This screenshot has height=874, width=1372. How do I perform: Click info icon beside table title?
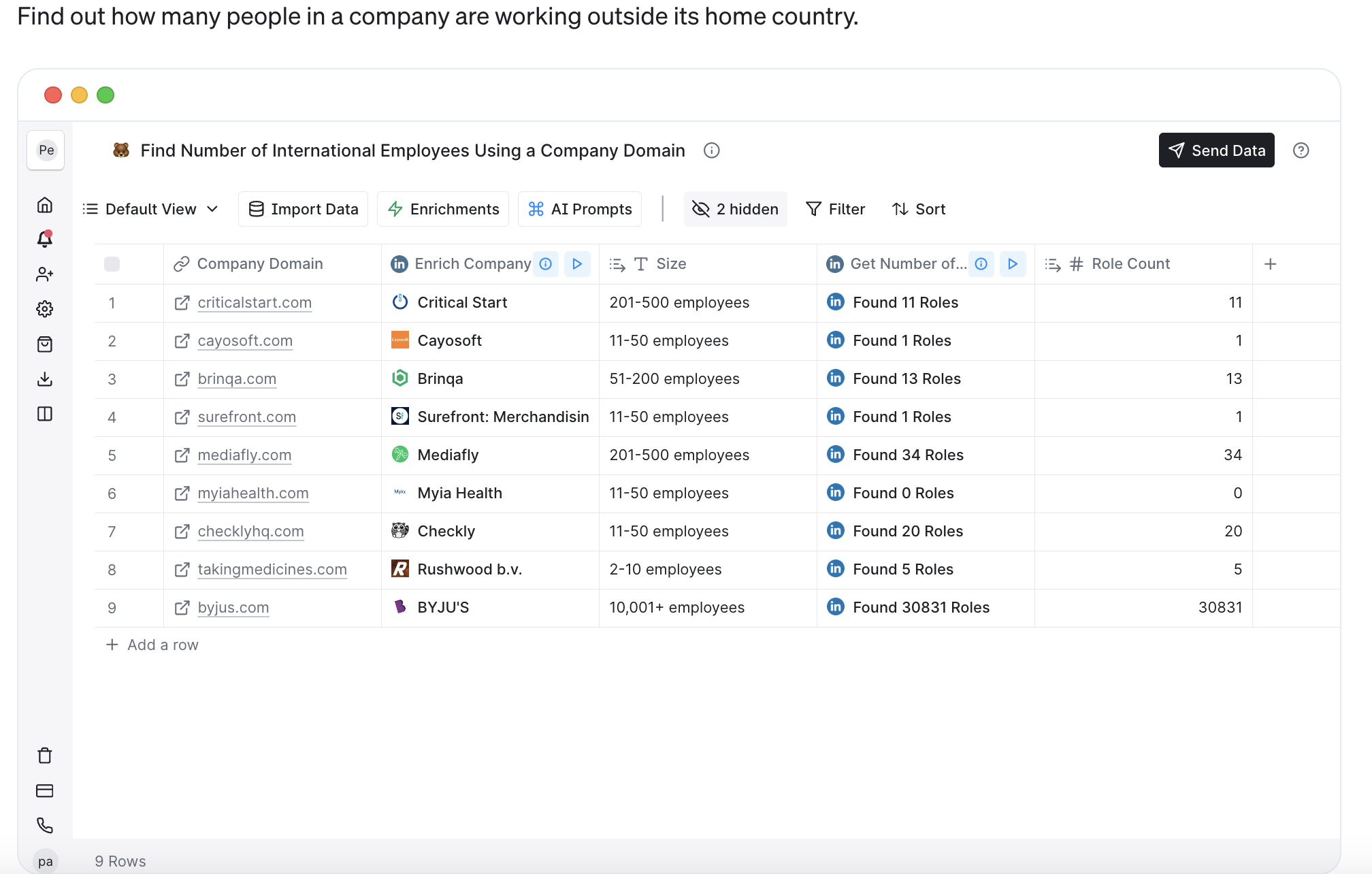click(x=712, y=150)
